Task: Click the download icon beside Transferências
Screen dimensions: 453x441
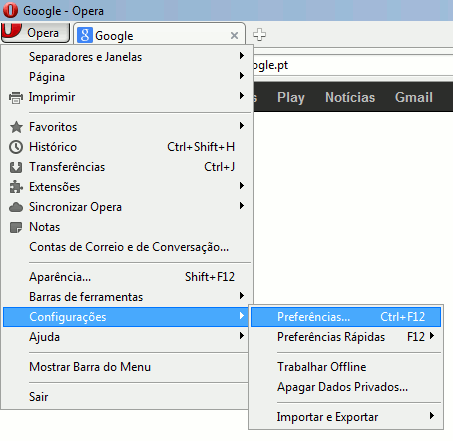Action: (x=16, y=167)
